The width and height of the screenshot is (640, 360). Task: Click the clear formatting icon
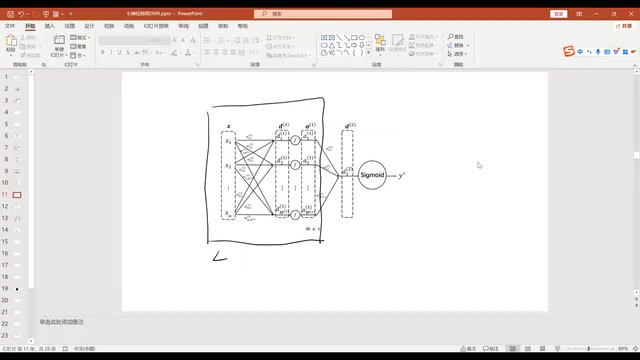coord(193,40)
